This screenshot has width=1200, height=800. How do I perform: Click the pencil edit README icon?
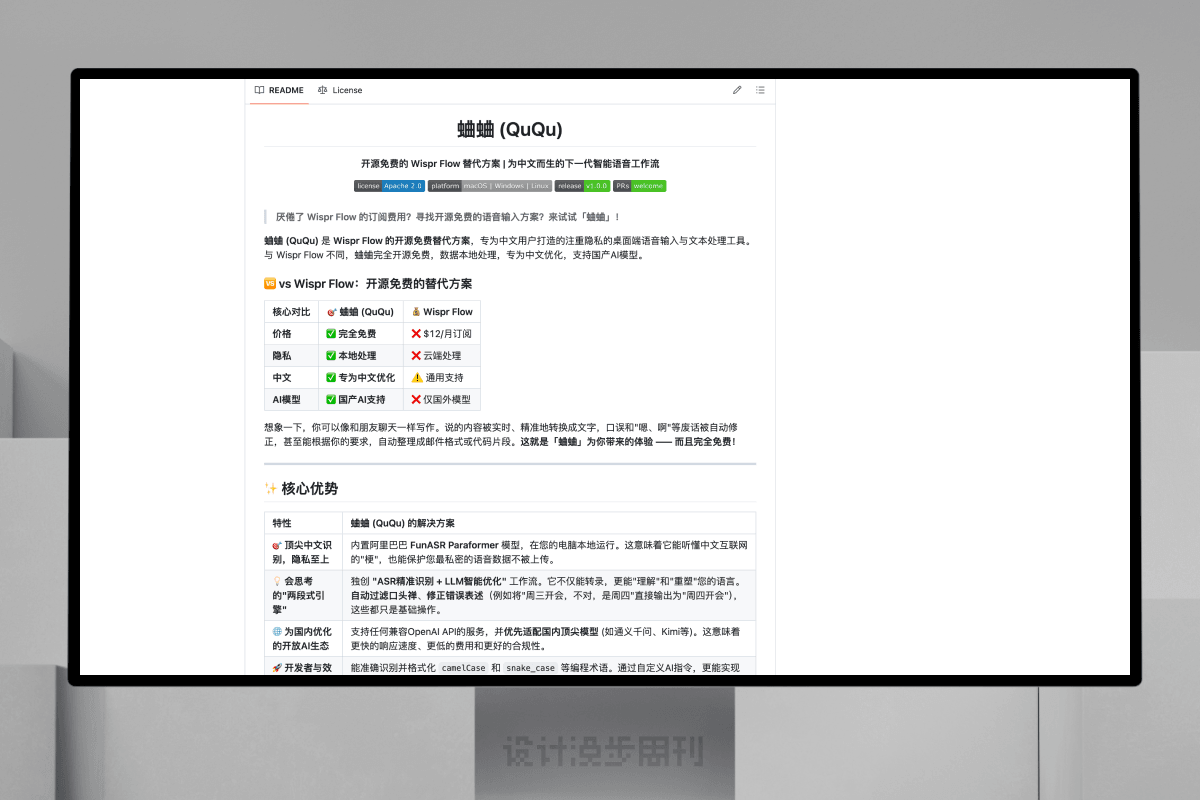point(737,90)
